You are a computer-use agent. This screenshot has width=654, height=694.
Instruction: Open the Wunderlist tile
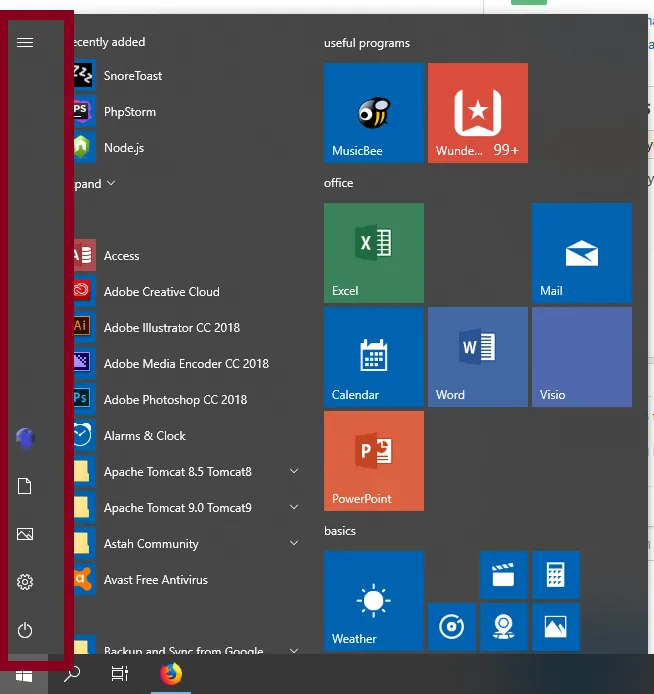[478, 113]
